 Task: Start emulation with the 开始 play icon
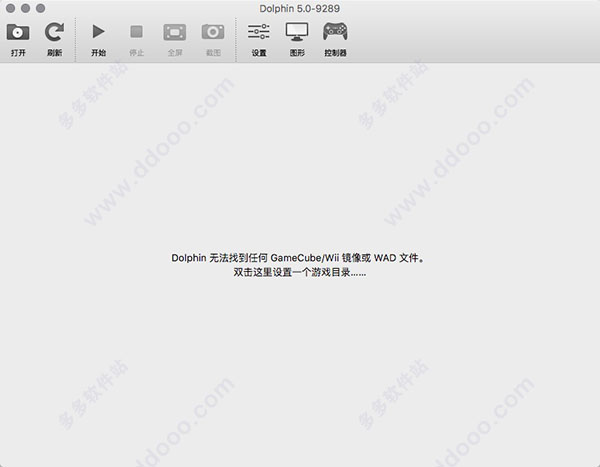(98, 31)
